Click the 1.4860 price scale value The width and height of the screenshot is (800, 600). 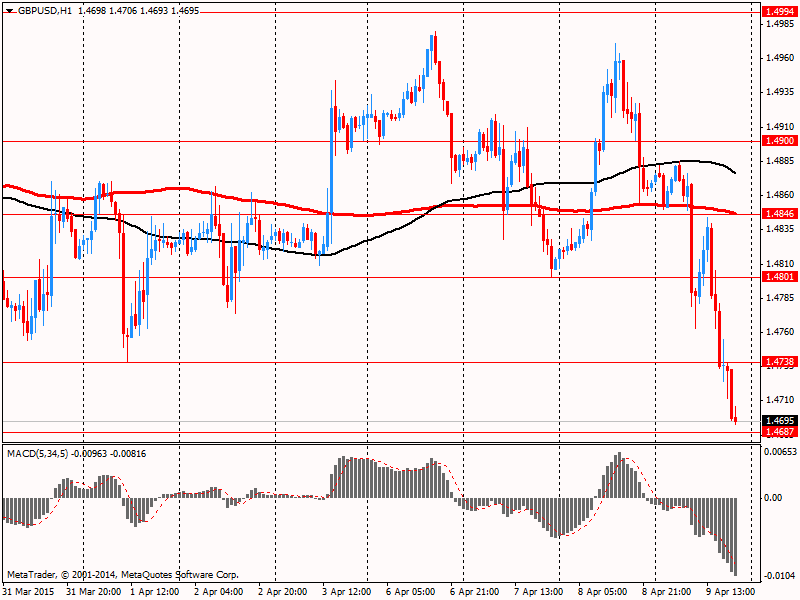pos(780,195)
